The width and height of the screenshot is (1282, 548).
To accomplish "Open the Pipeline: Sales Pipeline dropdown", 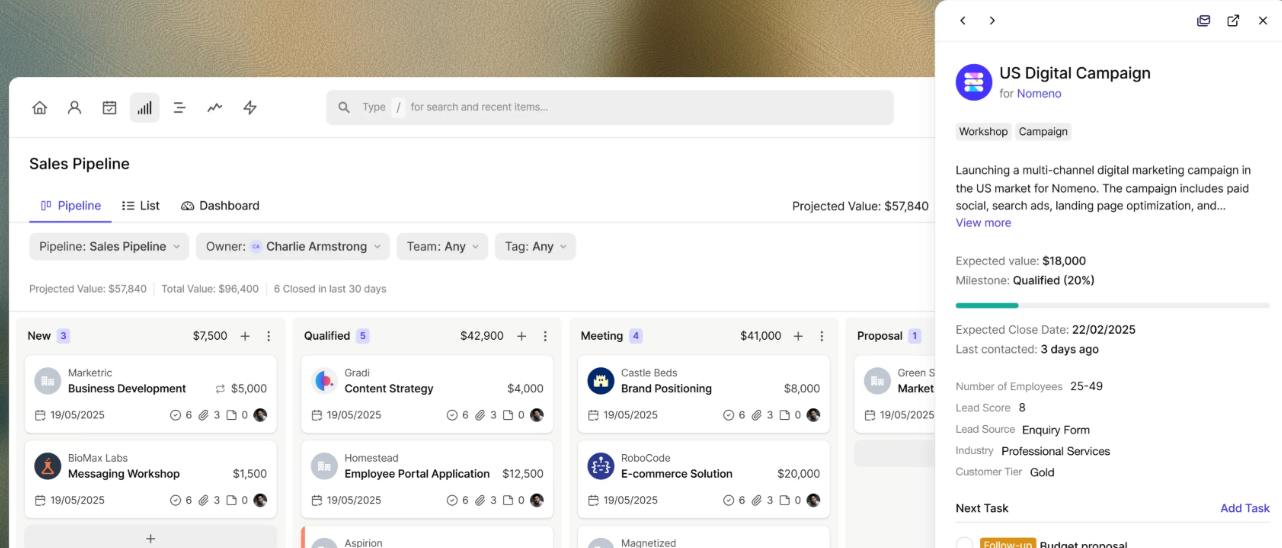I will [110, 247].
